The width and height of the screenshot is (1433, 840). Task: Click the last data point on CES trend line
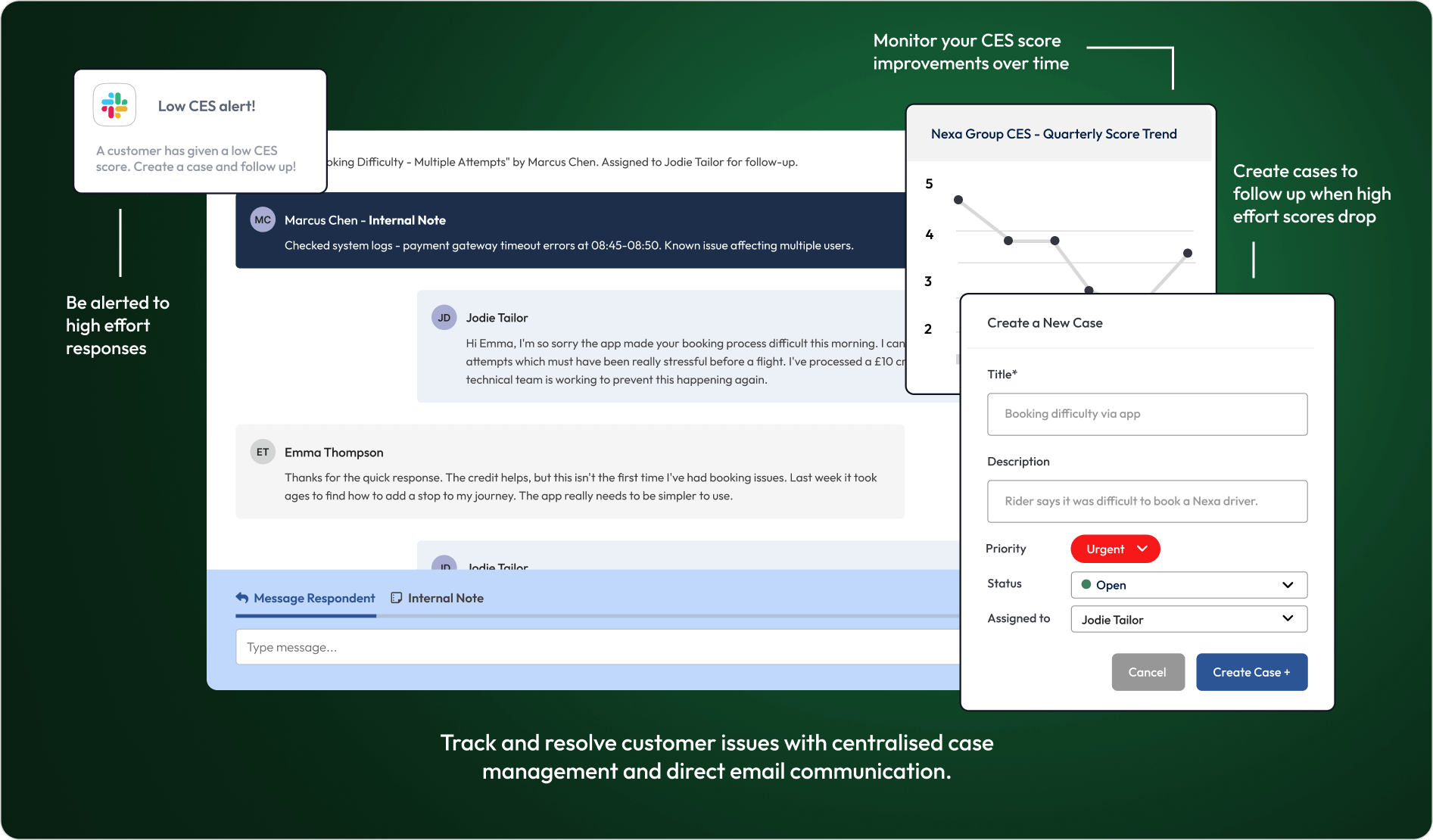[x=1188, y=254]
